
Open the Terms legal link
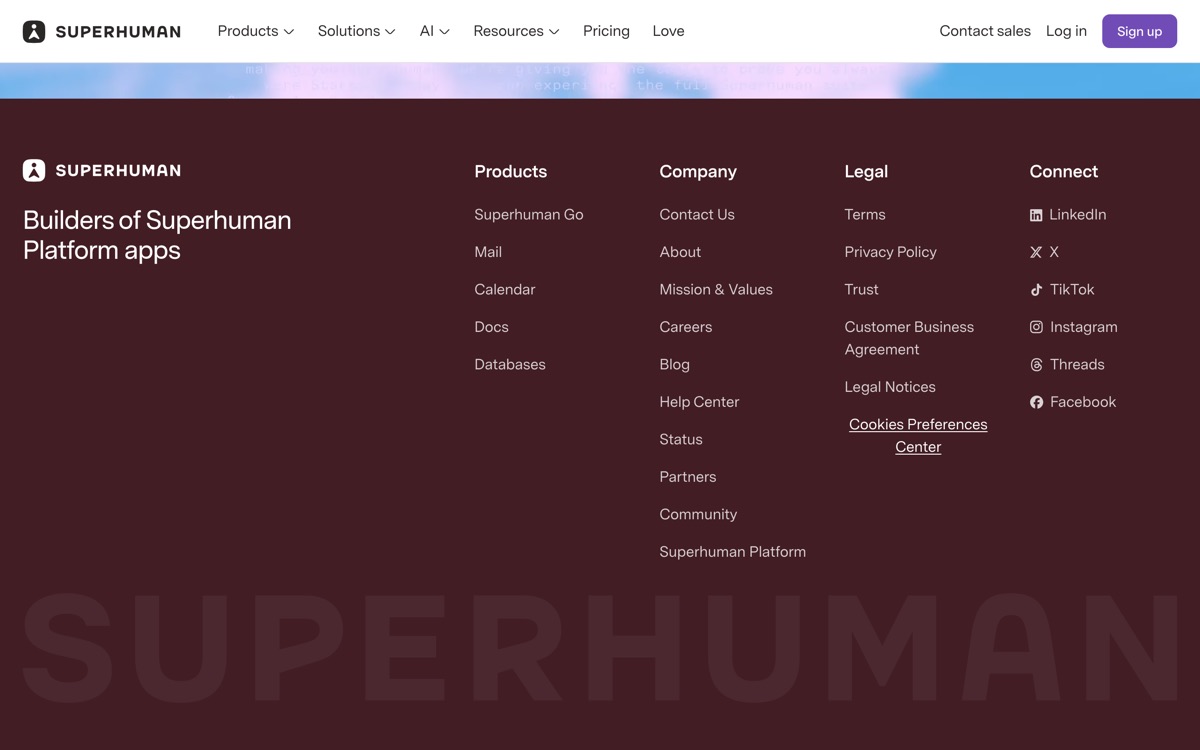tap(865, 214)
